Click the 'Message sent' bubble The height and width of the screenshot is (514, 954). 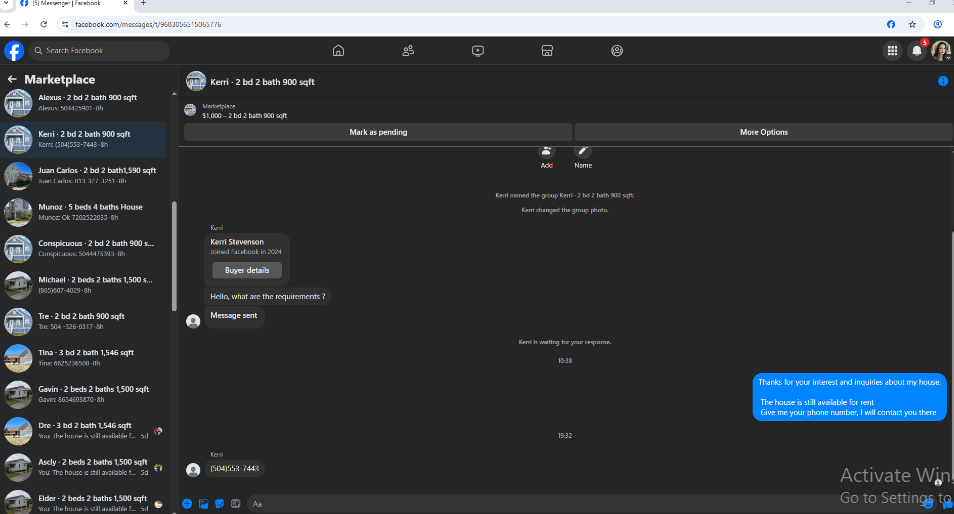(x=234, y=315)
